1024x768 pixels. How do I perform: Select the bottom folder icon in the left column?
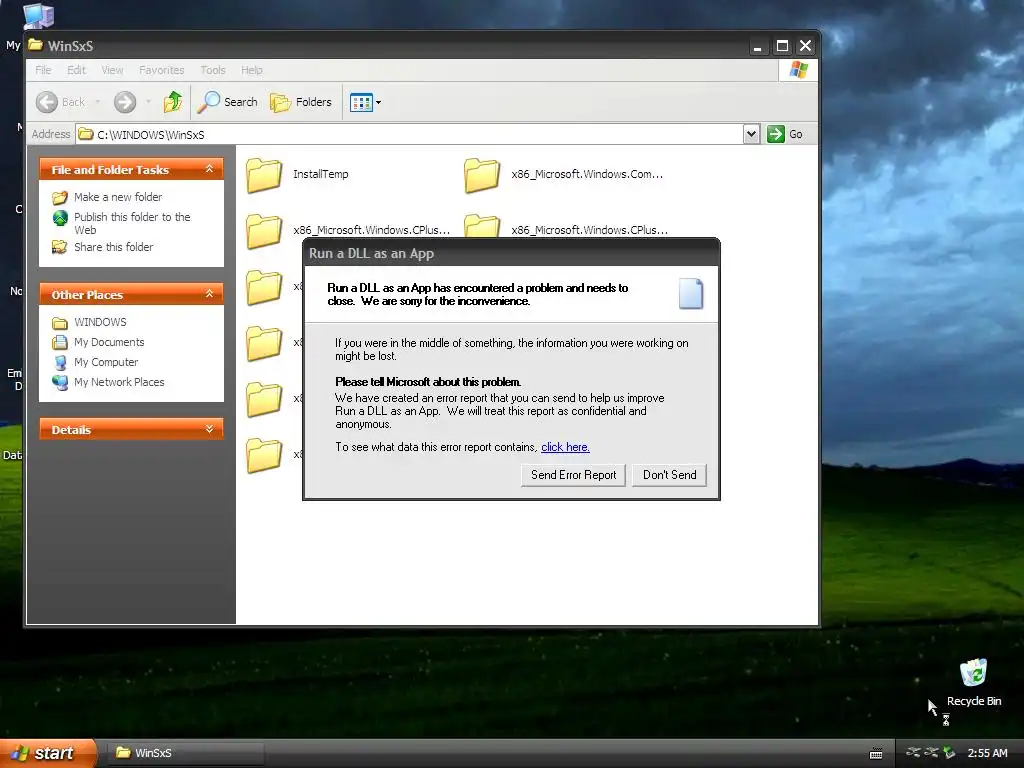264,455
